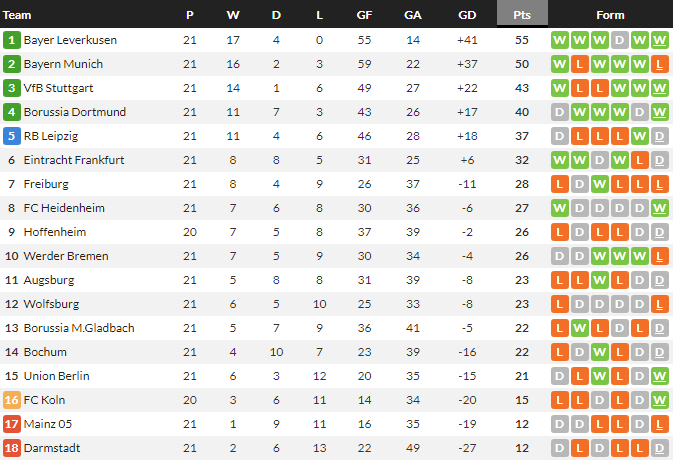The width and height of the screenshot is (673, 460).
Task: Click RB Leipzig's blue position 5 badge
Action: pyautogui.click(x=12, y=136)
